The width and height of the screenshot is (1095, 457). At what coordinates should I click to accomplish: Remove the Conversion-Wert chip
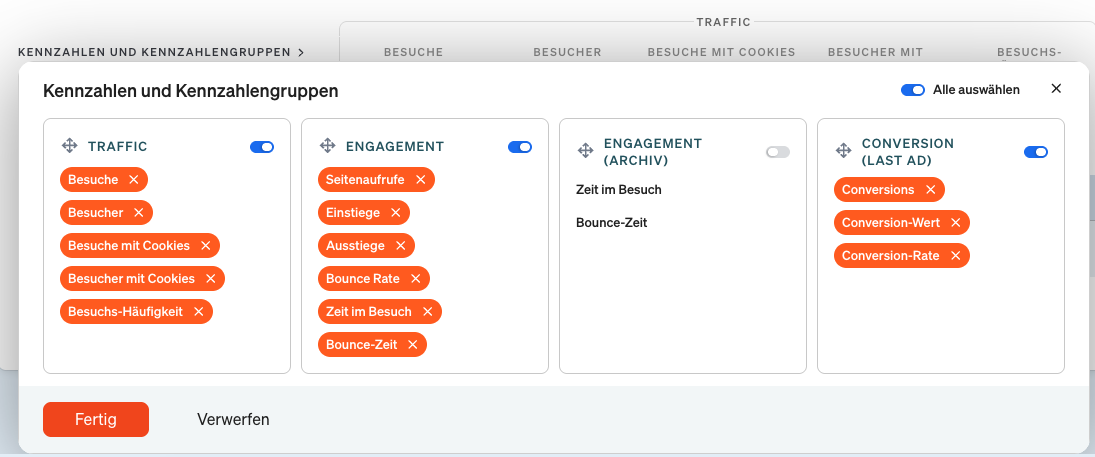pos(955,223)
